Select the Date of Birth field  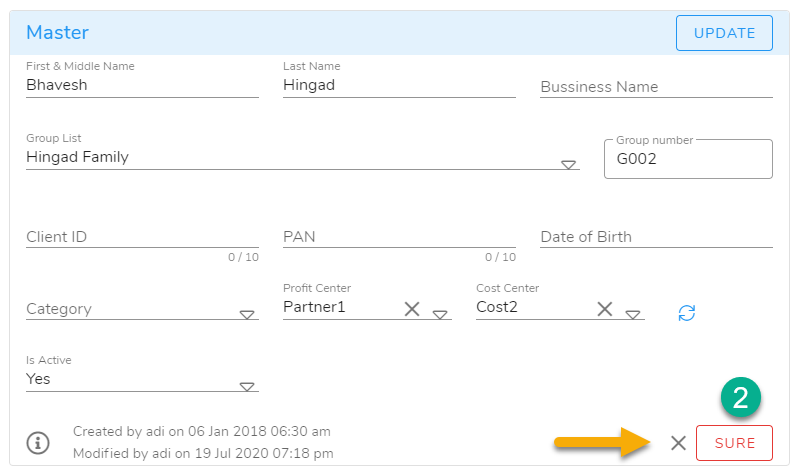point(655,237)
